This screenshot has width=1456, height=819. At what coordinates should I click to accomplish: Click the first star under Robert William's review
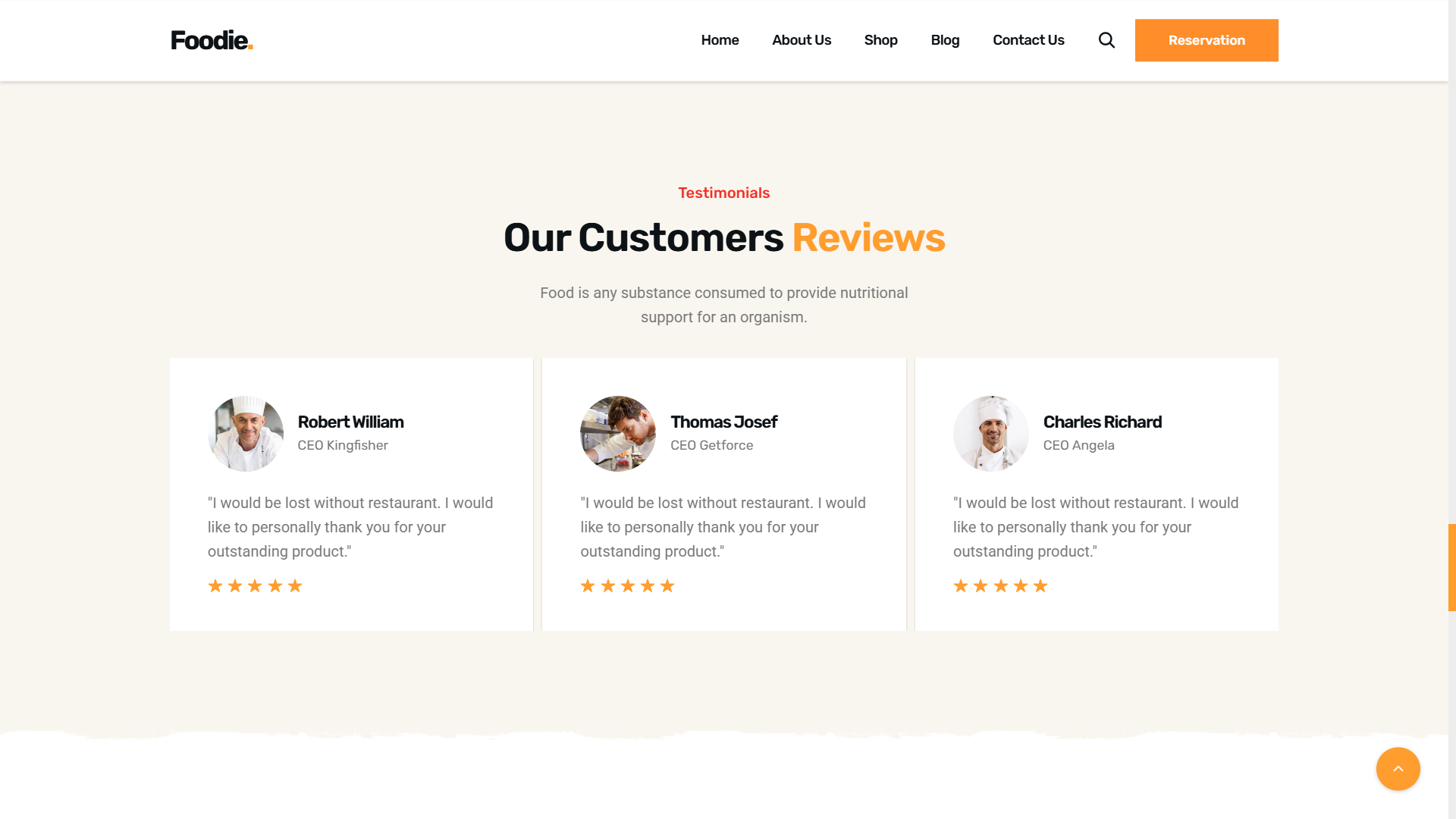(x=215, y=585)
